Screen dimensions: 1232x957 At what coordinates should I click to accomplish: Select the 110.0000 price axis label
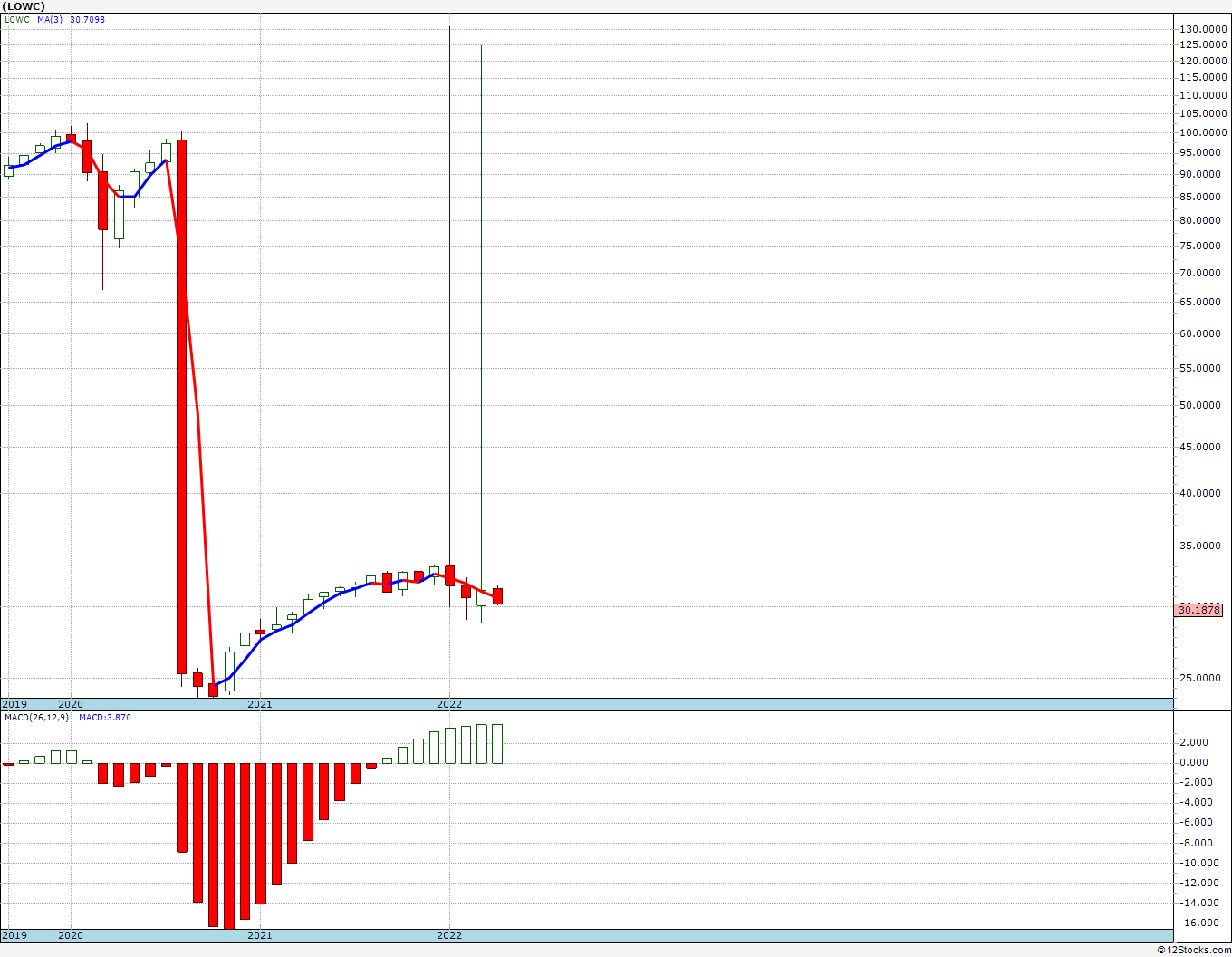click(x=1201, y=95)
